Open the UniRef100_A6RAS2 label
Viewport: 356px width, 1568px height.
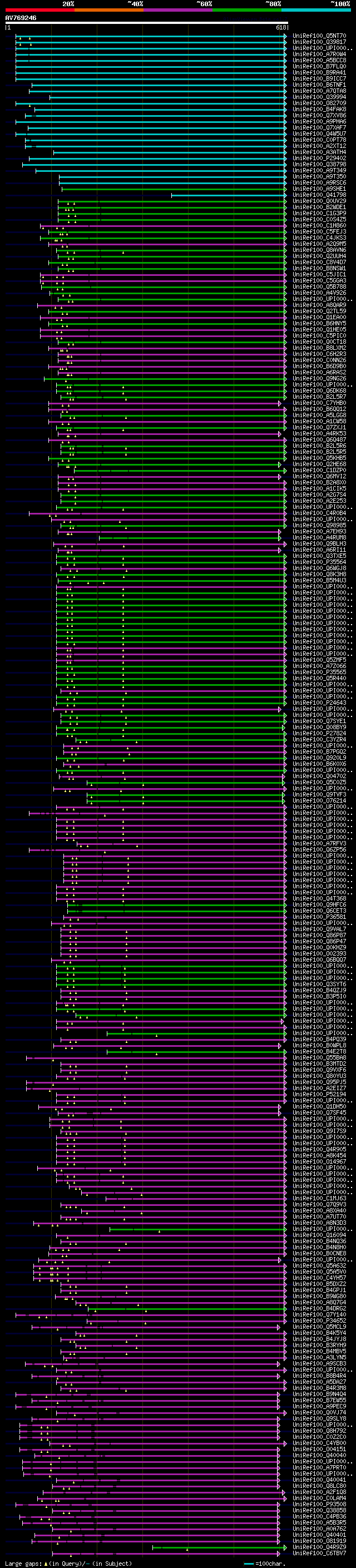point(319,373)
